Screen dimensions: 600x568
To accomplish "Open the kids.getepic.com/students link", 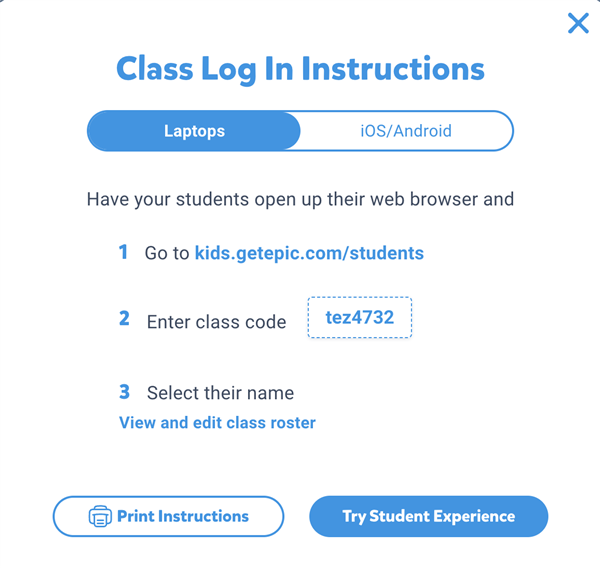I will (x=309, y=253).
